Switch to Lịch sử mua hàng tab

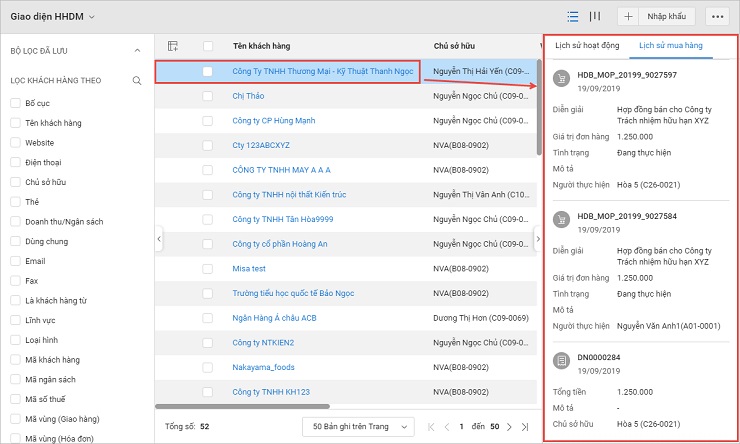pyautogui.click(x=671, y=45)
